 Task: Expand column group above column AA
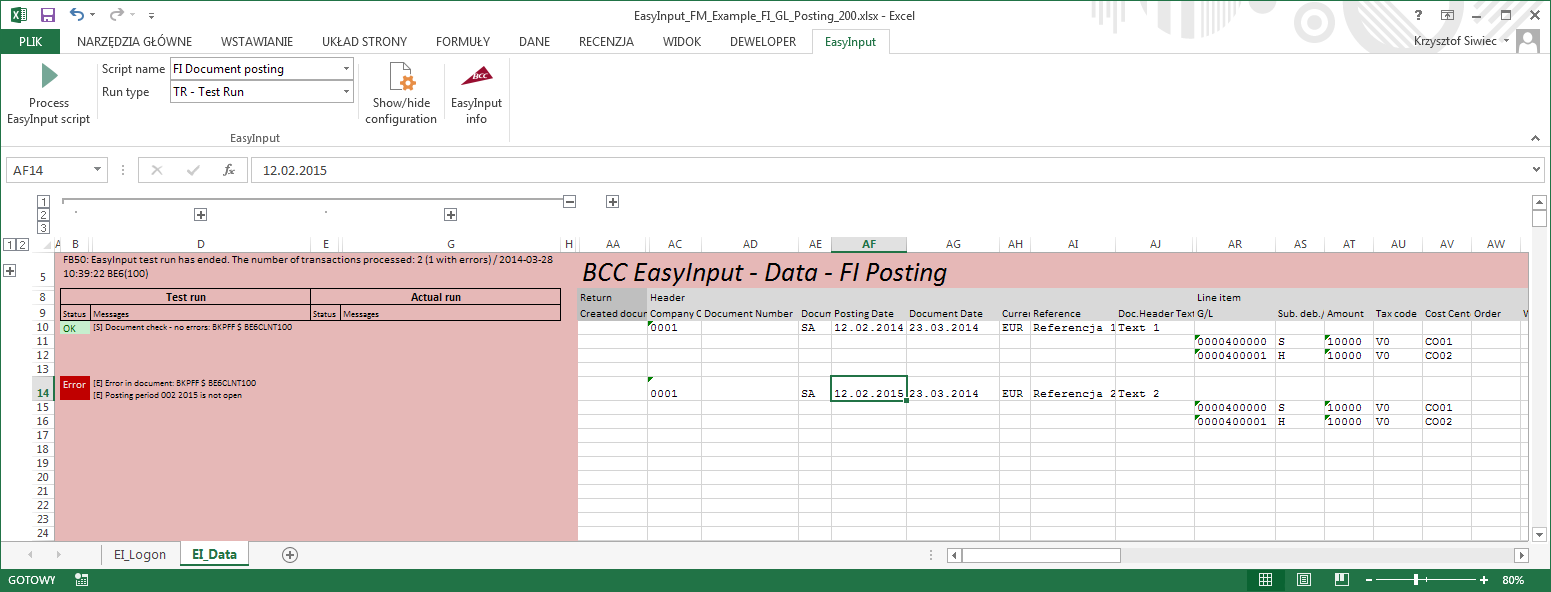click(x=612, y=201)
